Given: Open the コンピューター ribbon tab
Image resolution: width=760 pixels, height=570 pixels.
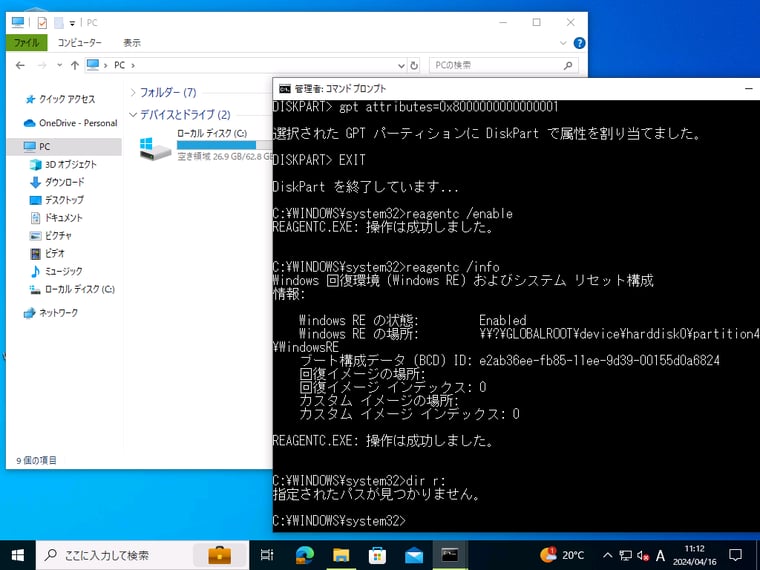Looking at the screenshot, I should click(79, 43).
